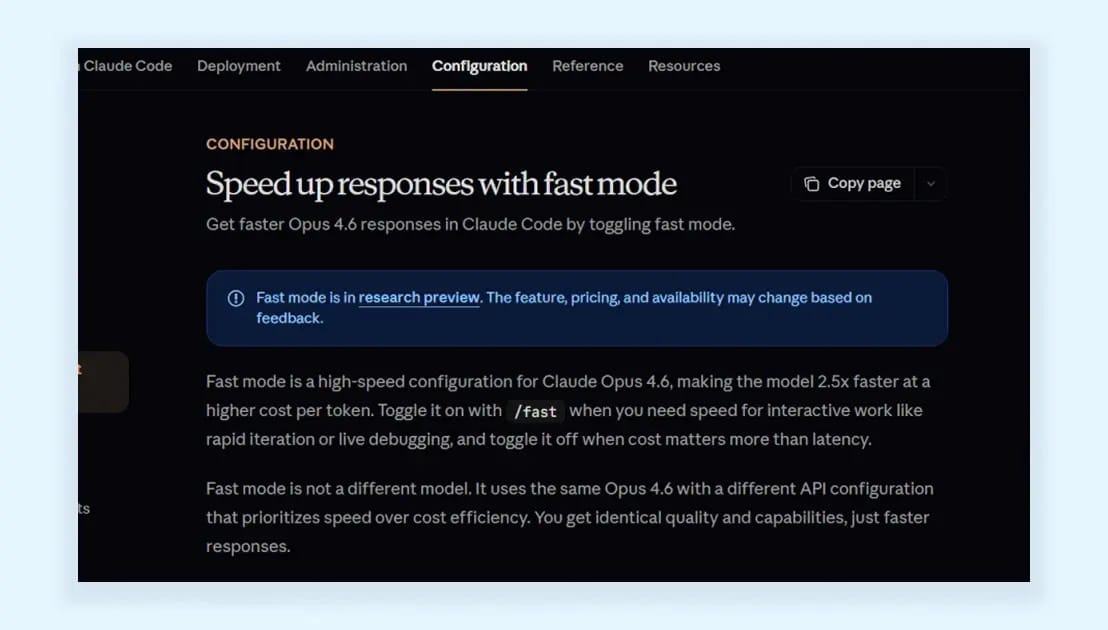This screenshot has height=630, width=1108.
Task: Click the /fast inline code snippet
Action: point(535,411)
